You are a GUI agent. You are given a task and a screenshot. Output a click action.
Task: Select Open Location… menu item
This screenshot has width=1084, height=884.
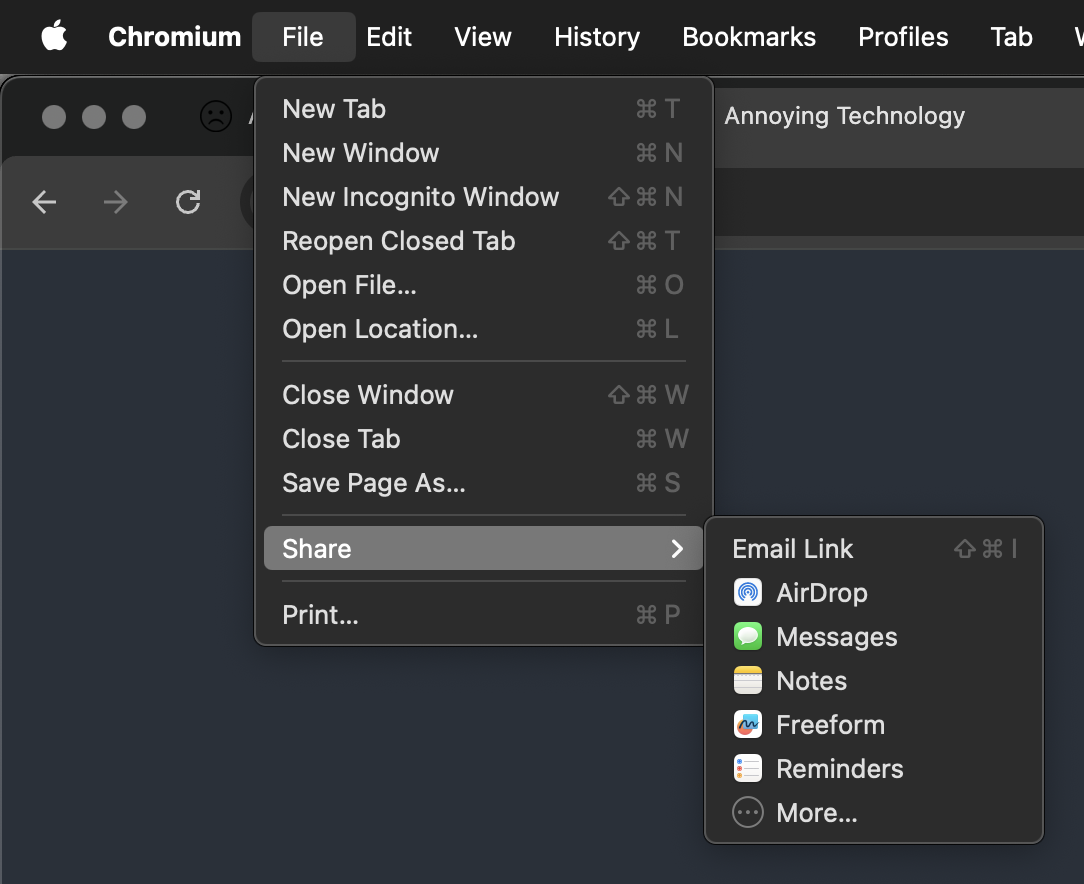click(483, 329)
